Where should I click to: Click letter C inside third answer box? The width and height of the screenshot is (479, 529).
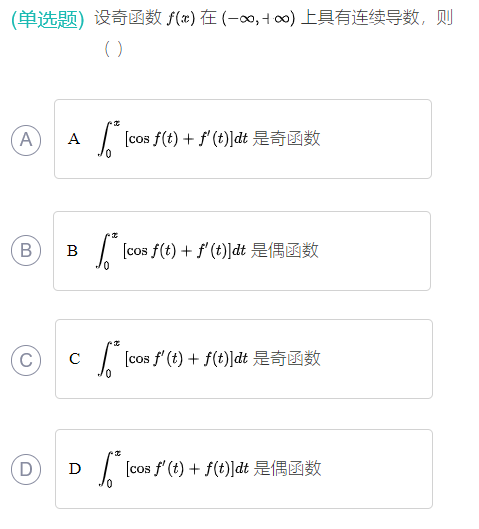(75, 359)
